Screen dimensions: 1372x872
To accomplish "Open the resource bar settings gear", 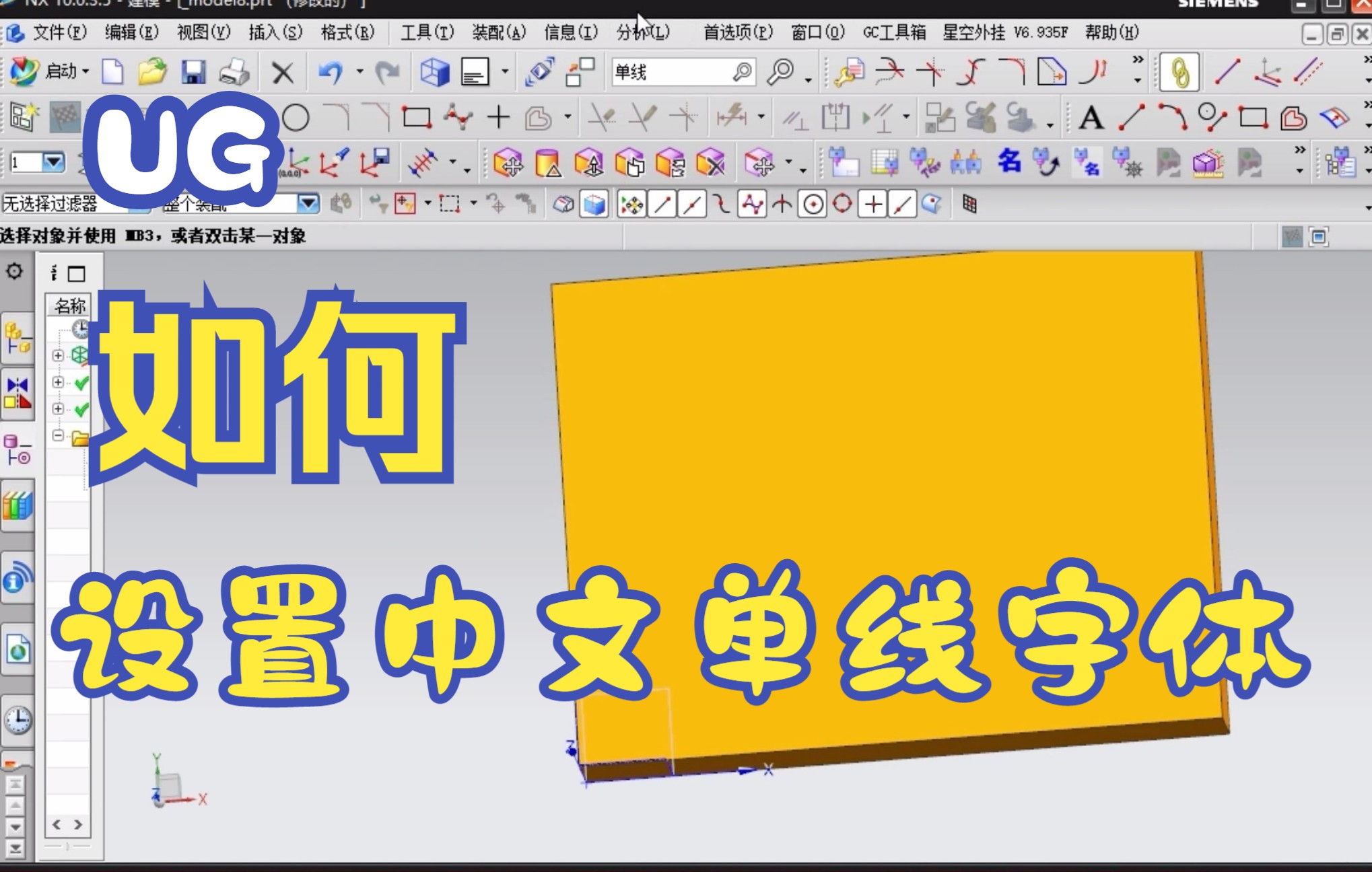I will 14,271.
